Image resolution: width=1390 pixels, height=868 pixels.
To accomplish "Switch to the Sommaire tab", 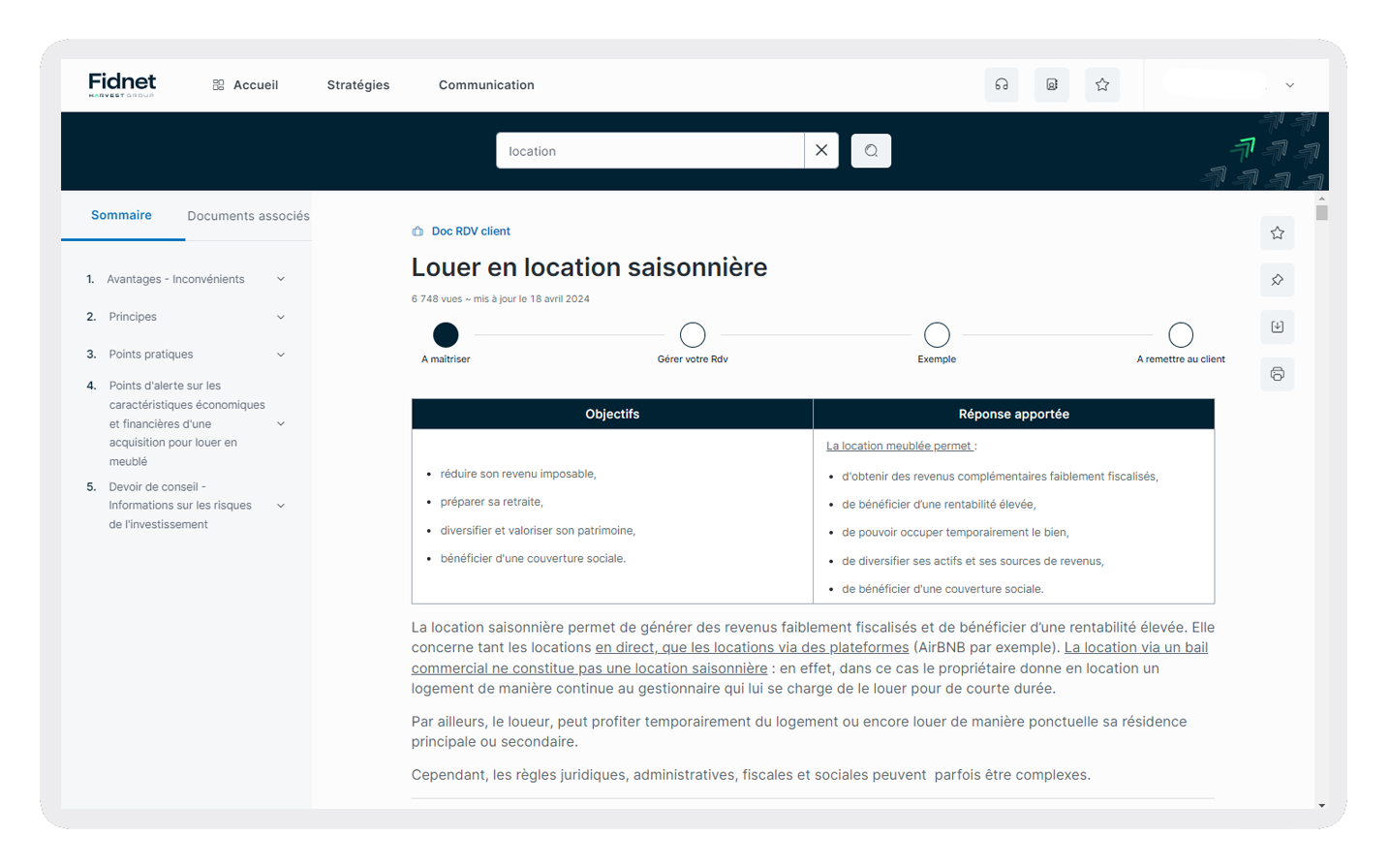I will click(x=121, y=215).
